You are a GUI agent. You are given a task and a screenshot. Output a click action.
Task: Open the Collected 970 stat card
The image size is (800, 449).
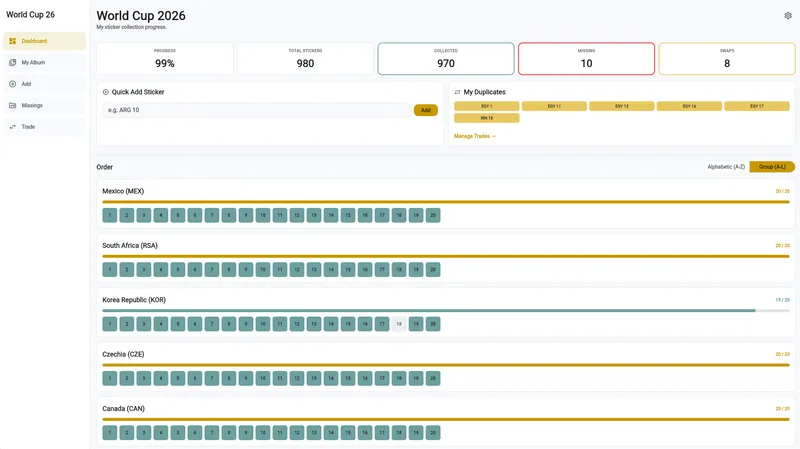[x=446, y=59]
